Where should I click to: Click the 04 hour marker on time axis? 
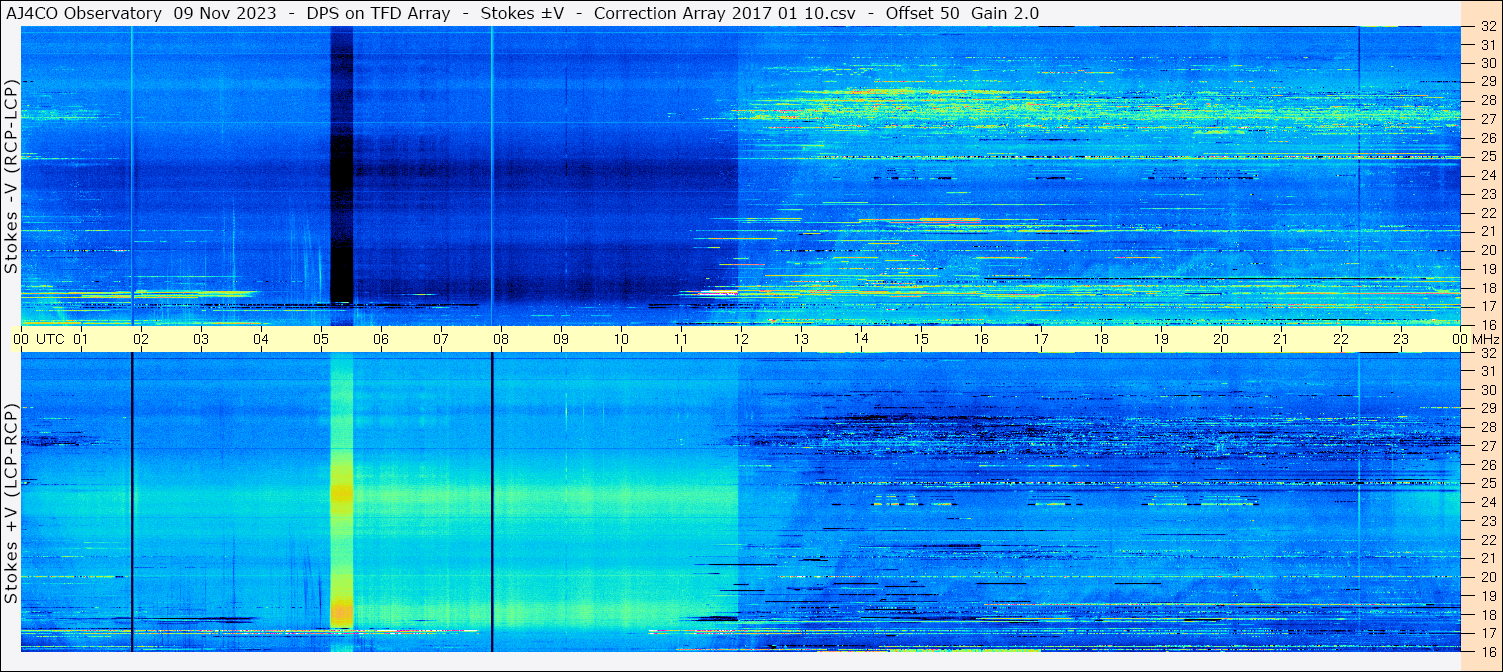tap(261, 339)
